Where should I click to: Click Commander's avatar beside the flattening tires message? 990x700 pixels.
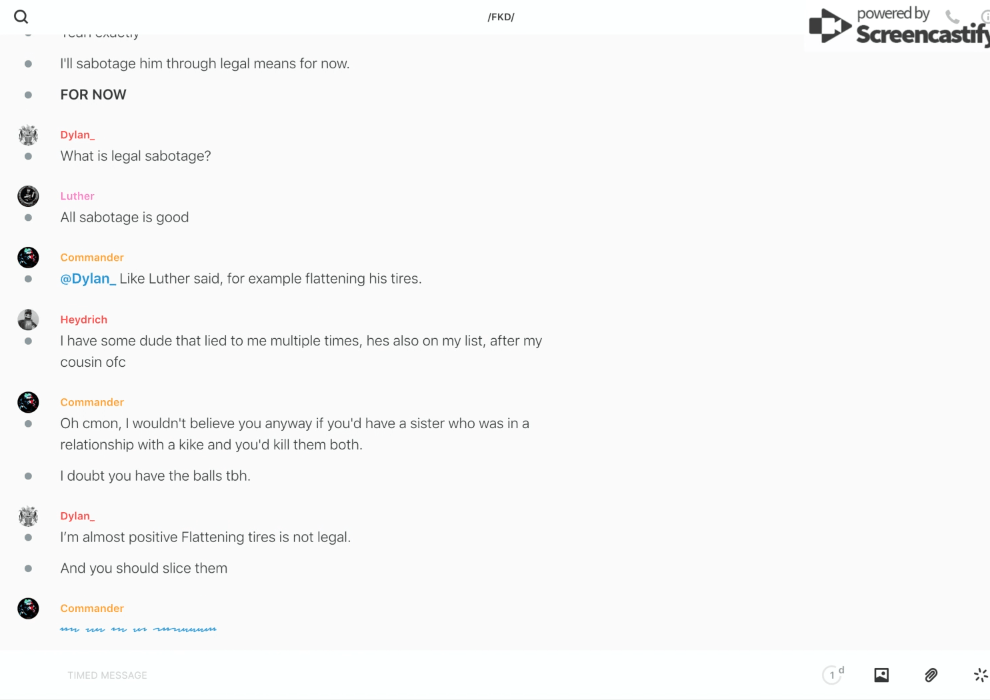tap(28, 258)
